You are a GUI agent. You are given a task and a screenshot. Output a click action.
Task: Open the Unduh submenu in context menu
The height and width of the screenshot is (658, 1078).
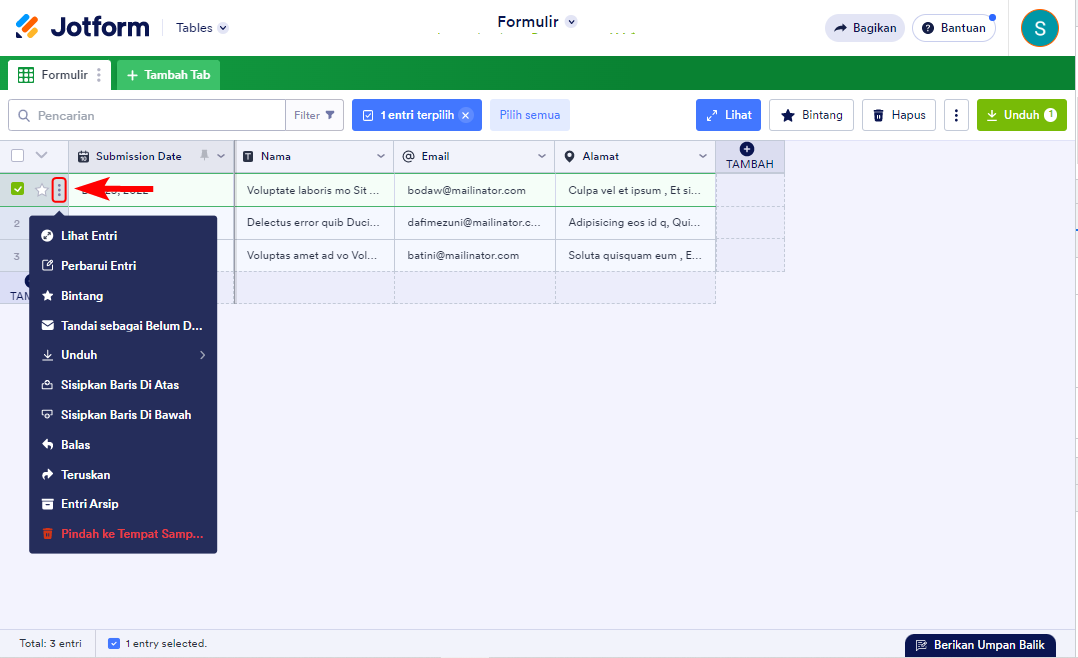[x=123, y=355]
